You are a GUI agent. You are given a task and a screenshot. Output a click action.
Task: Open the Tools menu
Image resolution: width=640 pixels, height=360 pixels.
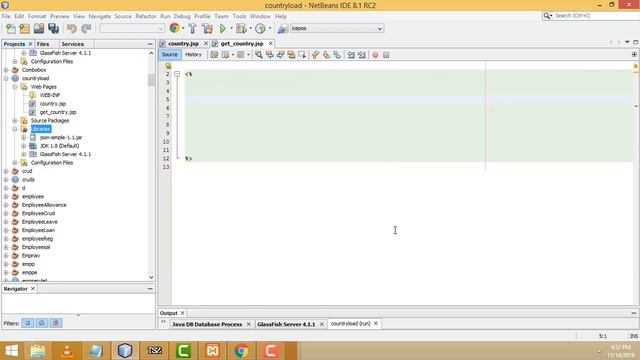[239, 16]
